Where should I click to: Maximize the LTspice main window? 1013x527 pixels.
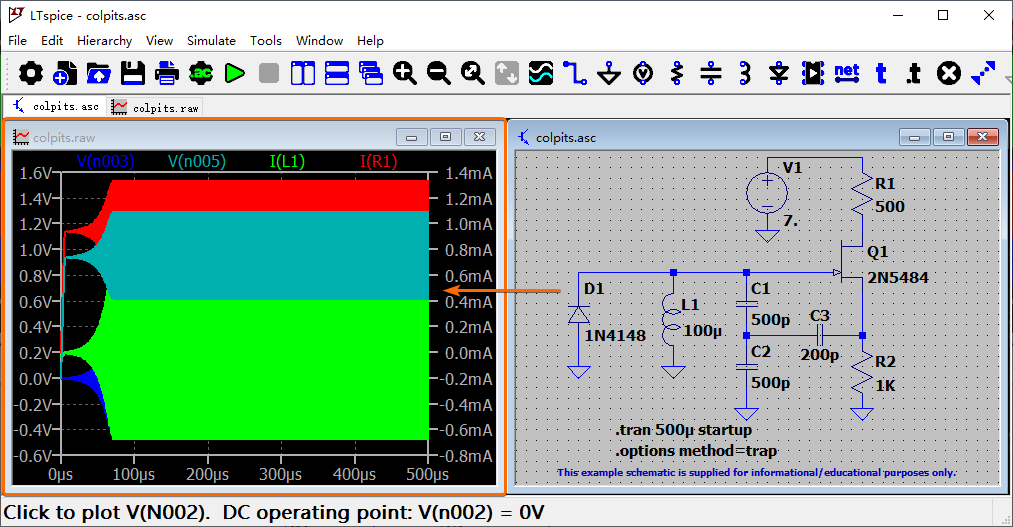click(943, 16)
